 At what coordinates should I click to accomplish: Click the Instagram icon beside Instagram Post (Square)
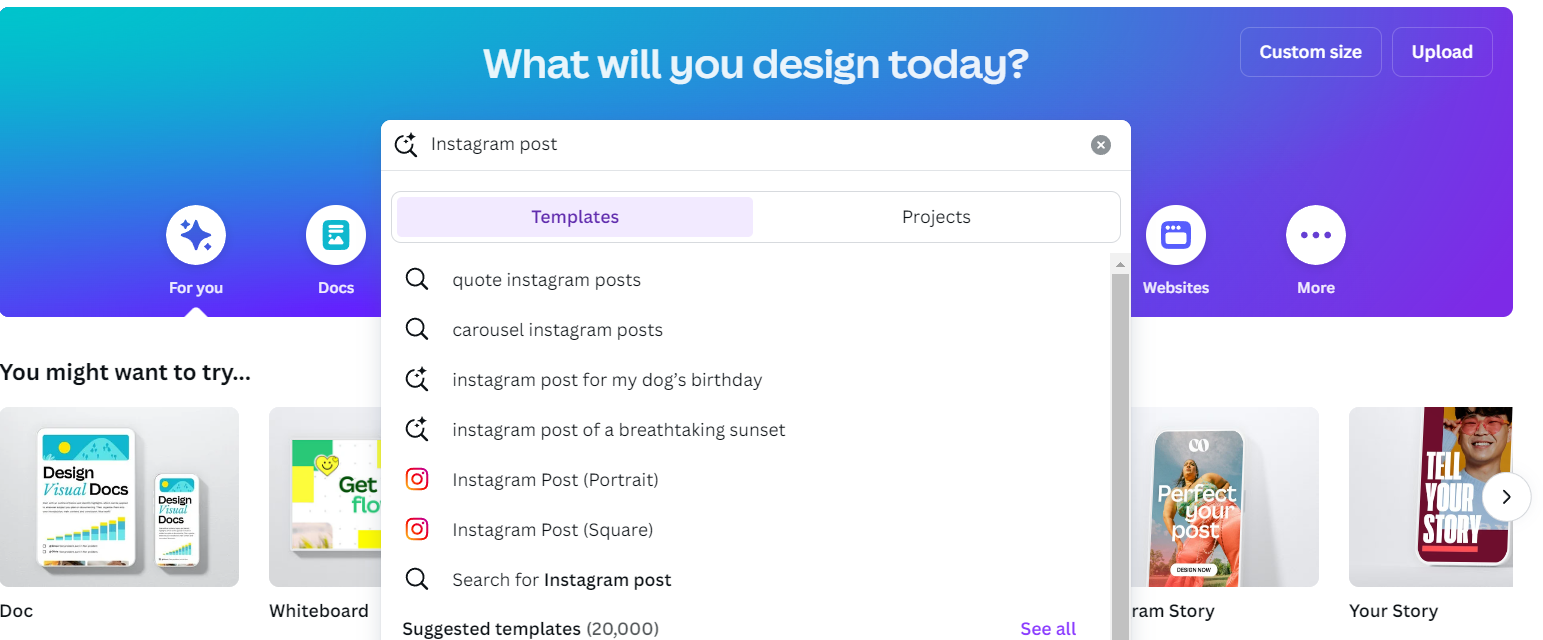click(x=417, y=529)
